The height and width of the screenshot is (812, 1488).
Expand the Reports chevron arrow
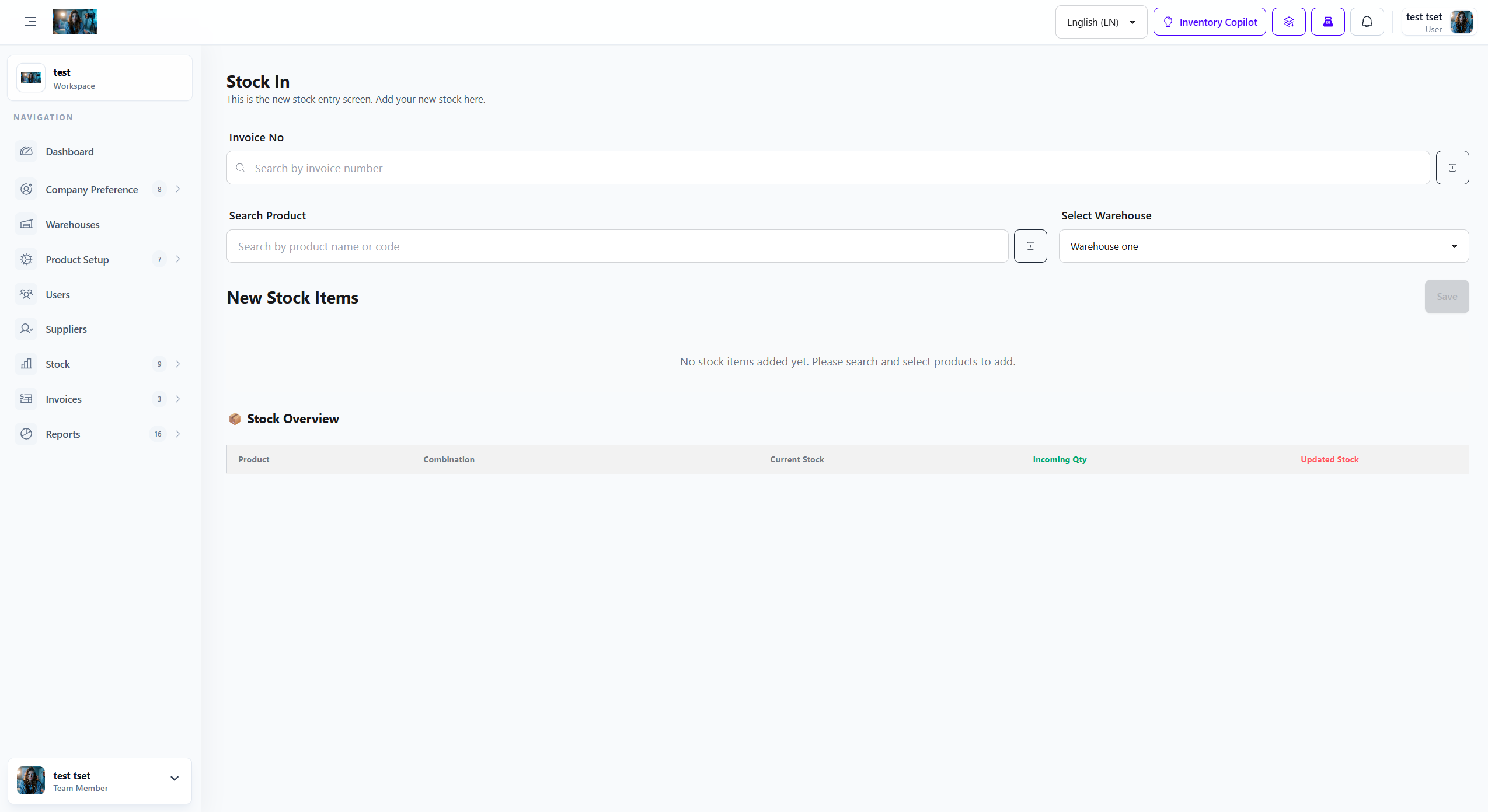pos(178,434)
